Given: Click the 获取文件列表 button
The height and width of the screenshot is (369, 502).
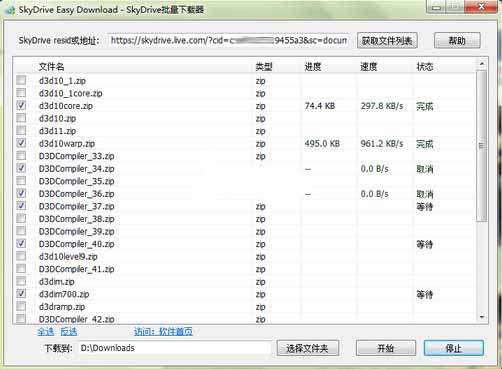Looking at the screenshot, I should click(387, 41).
